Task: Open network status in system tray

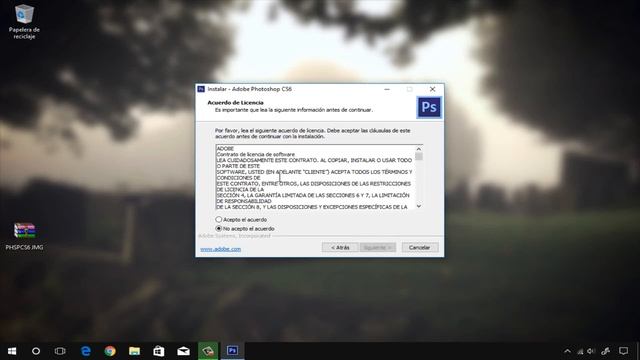Action: pos(580,351)
